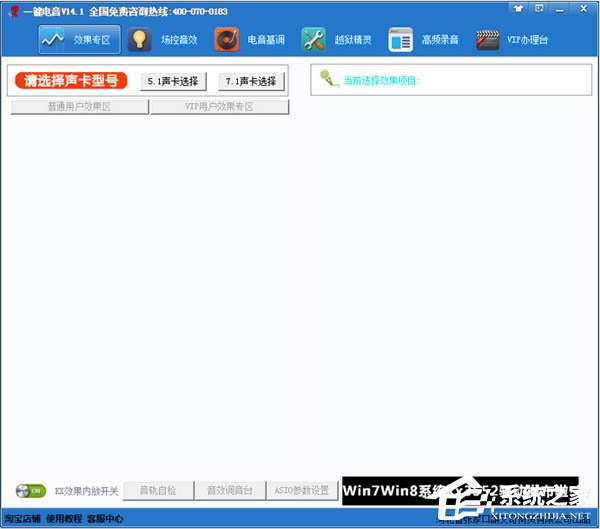Viewport: 600px width, 529px height.
Task: Open the 场控音效 light bulb icon
Action: (139, 39)
